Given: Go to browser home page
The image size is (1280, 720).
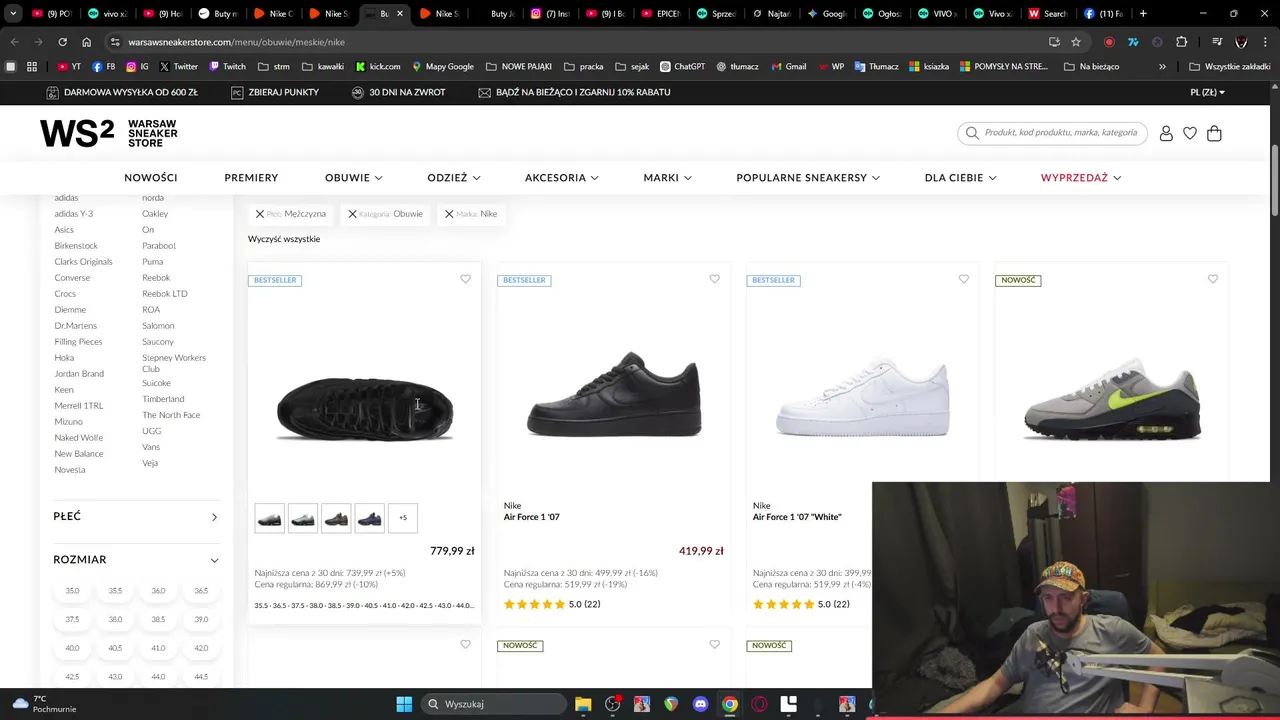Looking at the screenshot, I should point(86,42).
